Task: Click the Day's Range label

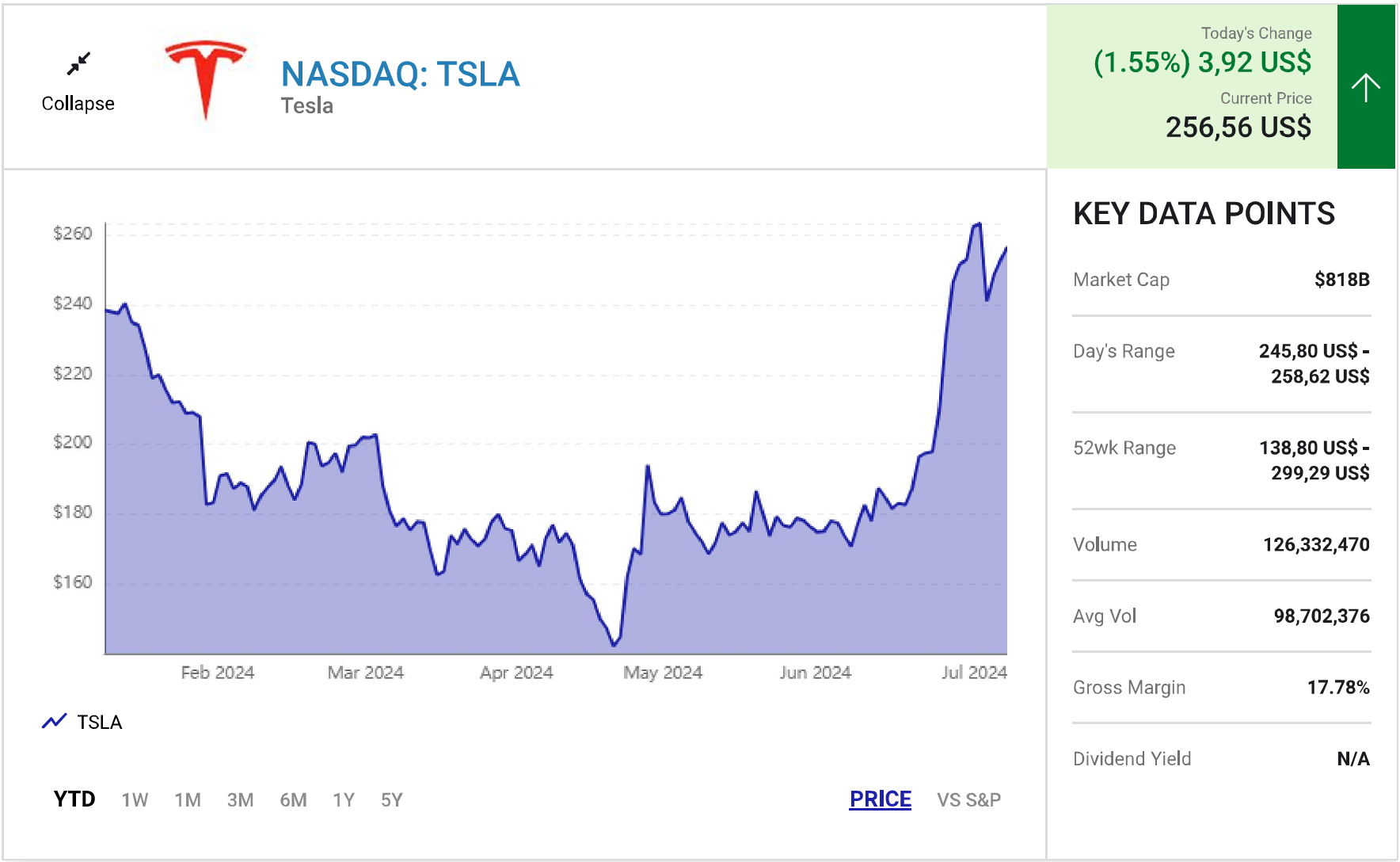Action: click(x=1124, y=351)
